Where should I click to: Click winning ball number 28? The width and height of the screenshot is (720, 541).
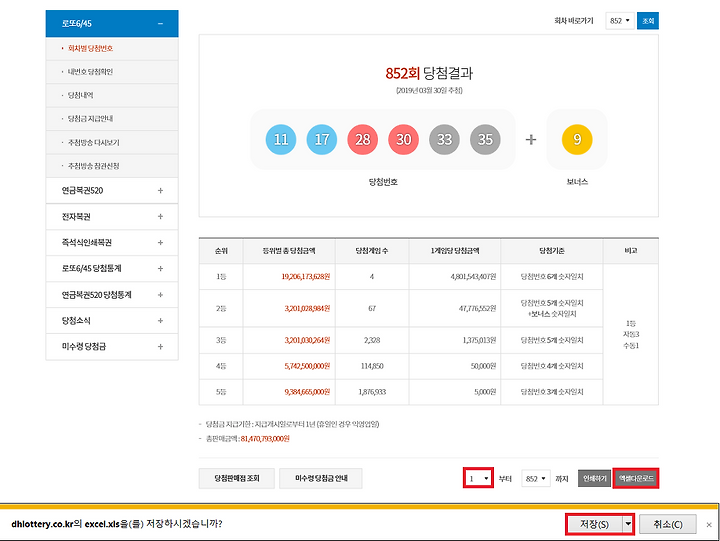[x=362, y=139]
